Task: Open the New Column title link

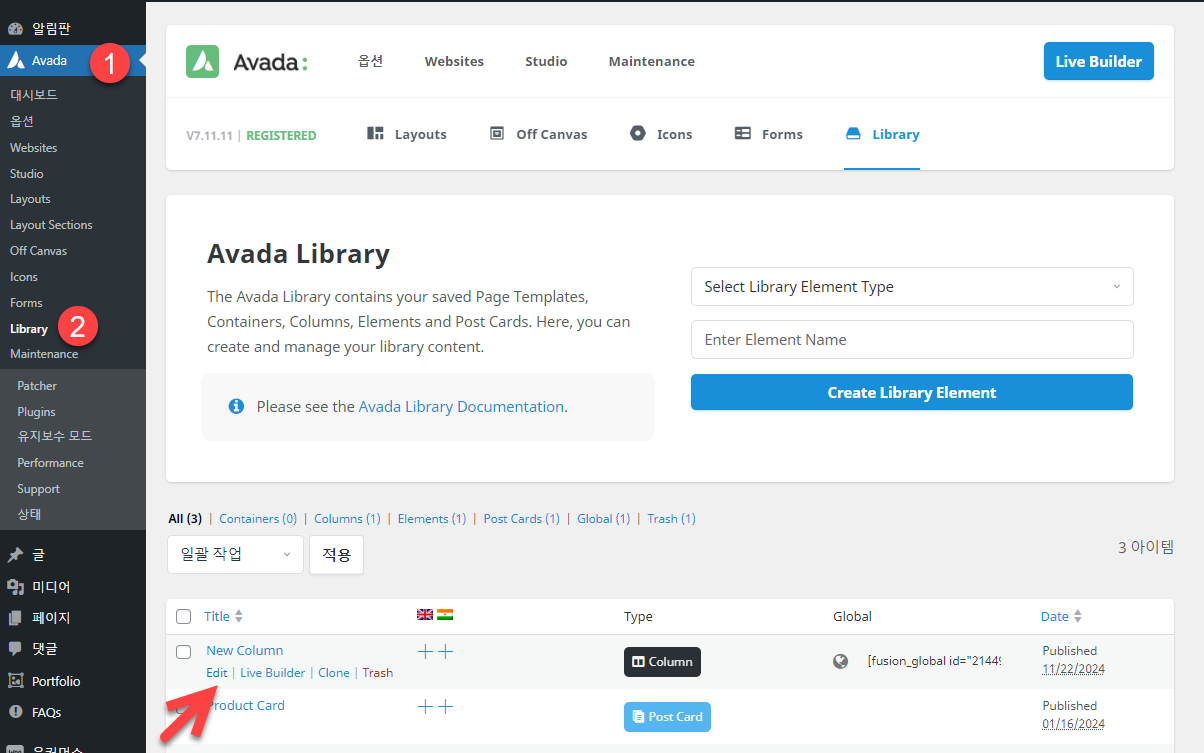Action: pos(245,650)
